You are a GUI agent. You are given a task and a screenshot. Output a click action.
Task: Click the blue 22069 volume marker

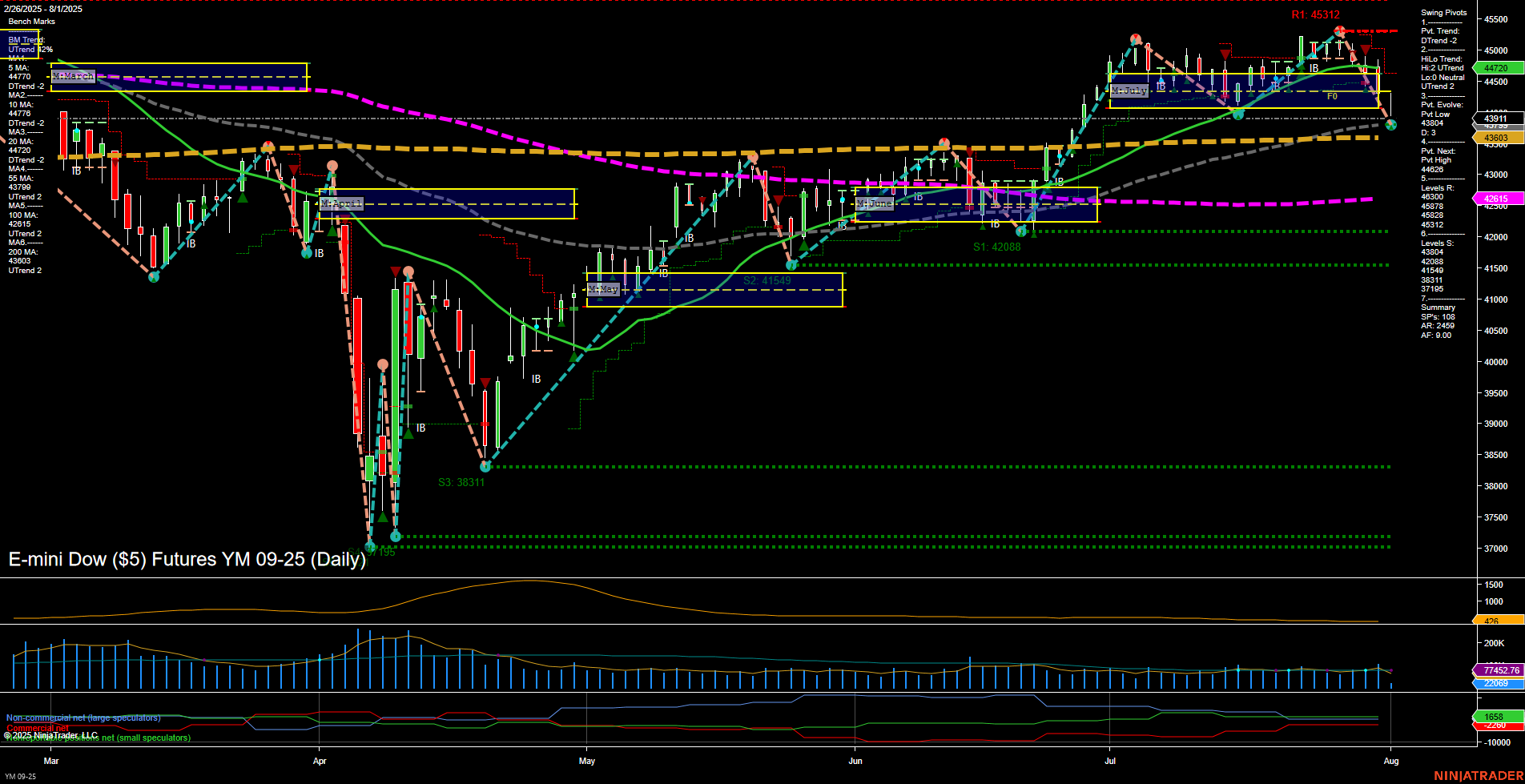tap(1499, 683)
